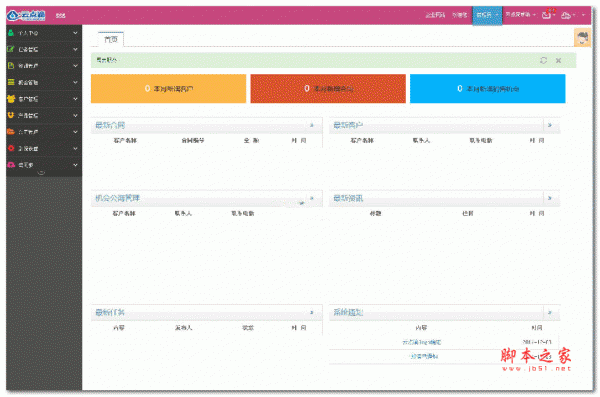
Task: Click the cloud logo at top left
Action: (26, 15)
